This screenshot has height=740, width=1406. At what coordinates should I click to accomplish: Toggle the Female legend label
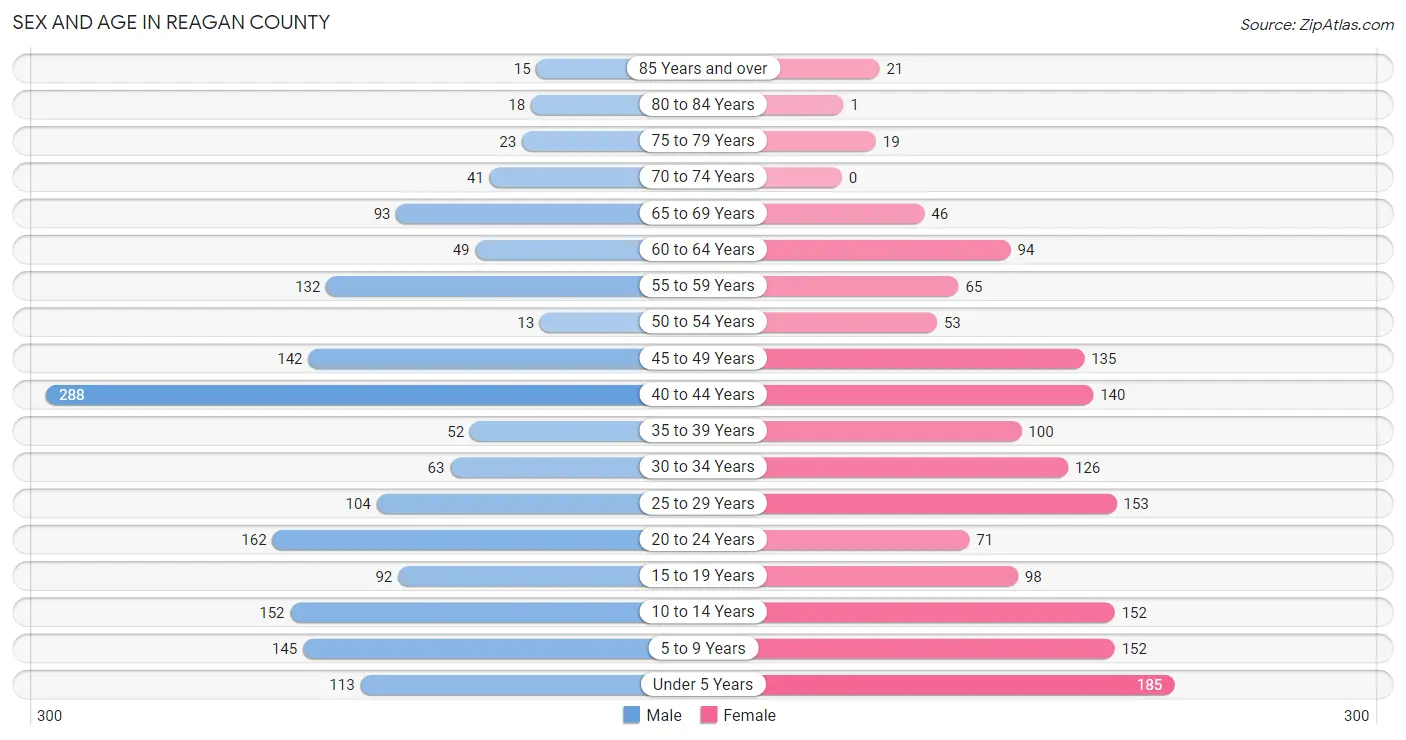pyautogui.click(x=750, y=715)
